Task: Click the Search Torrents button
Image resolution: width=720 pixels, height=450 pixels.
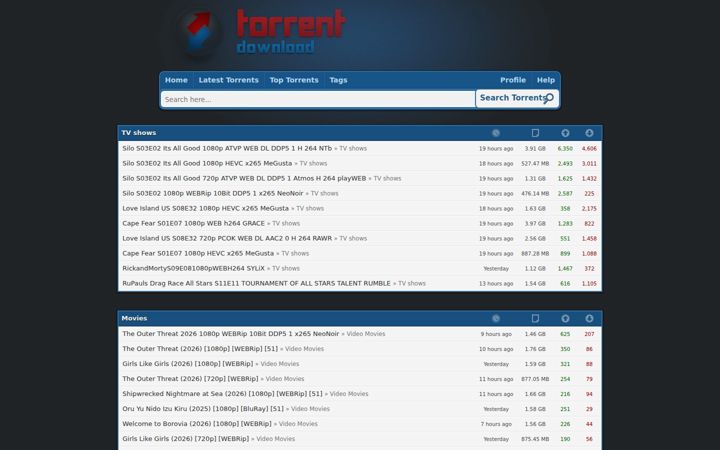Action: click(517, 98)
